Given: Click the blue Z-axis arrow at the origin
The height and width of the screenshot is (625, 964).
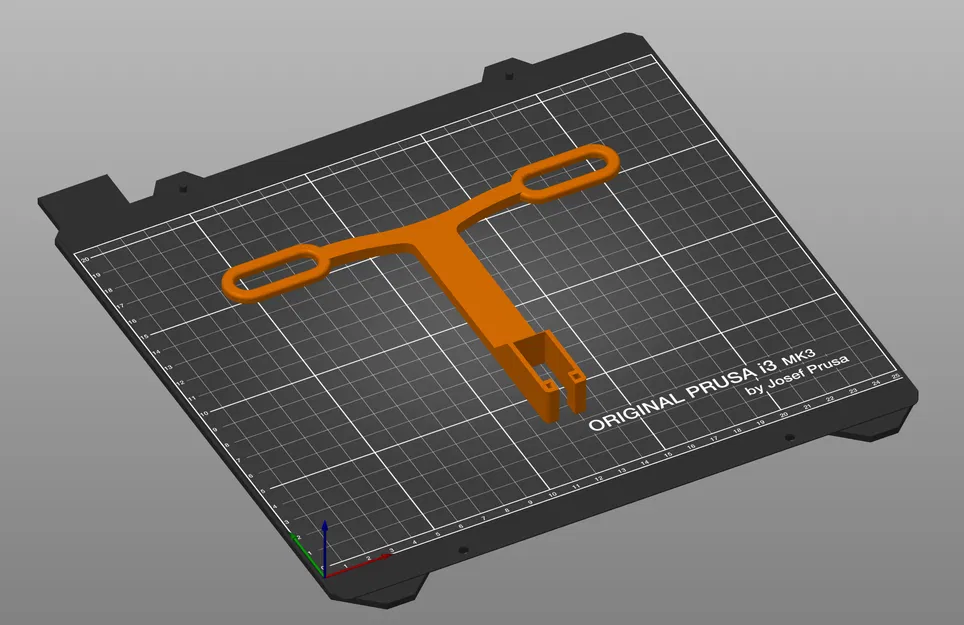Looking at the screenshot, I should pos(326,530).
